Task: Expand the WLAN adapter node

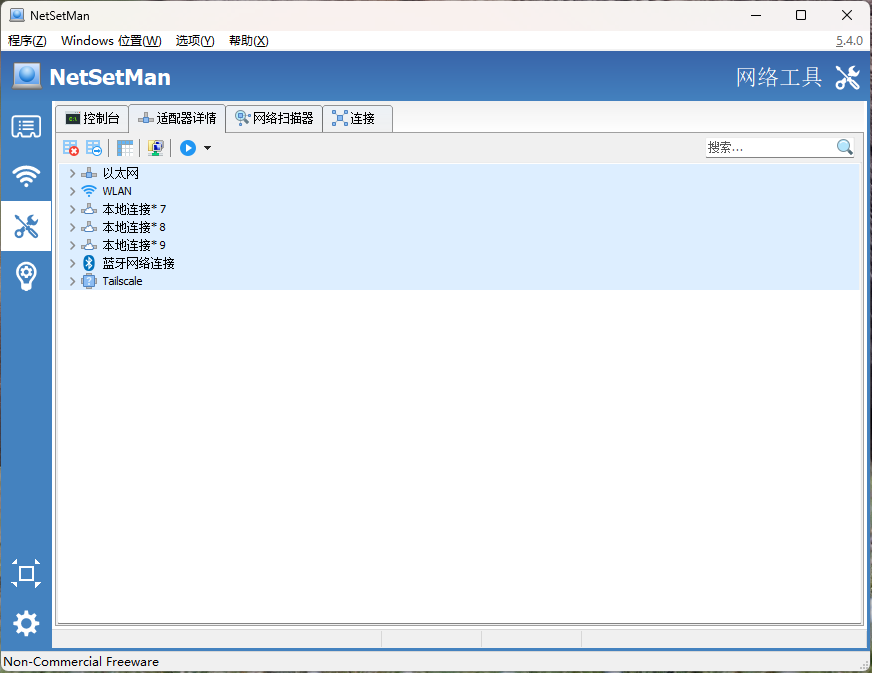Action: (x=72, y=191)
